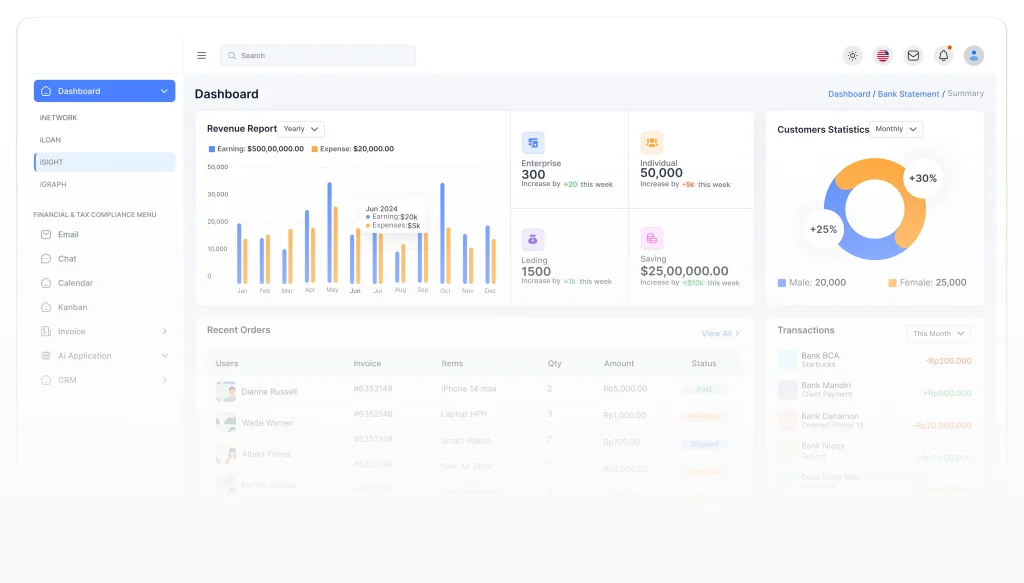Click View All in Recent Orders
The image size is (1024, 583).
(720, 334)
